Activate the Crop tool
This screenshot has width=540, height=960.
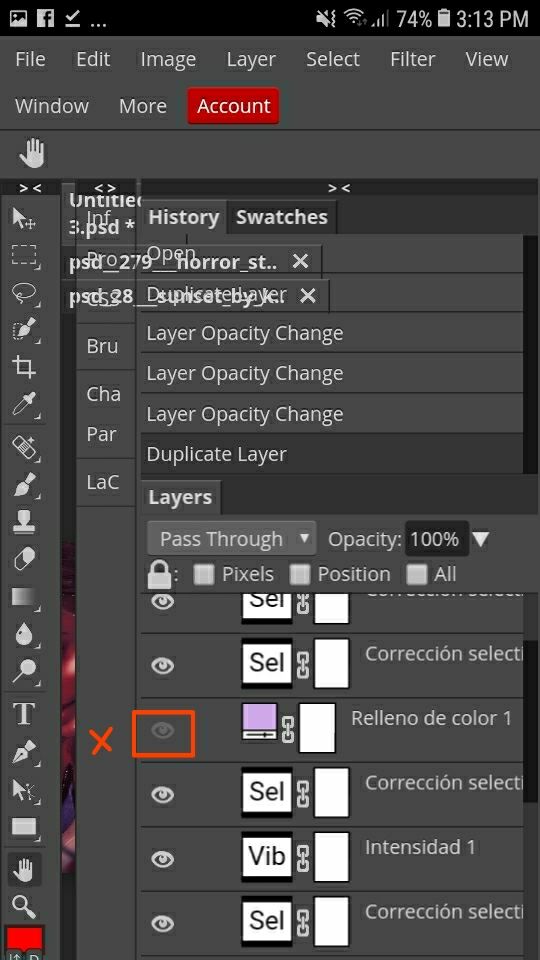(24, 367)
